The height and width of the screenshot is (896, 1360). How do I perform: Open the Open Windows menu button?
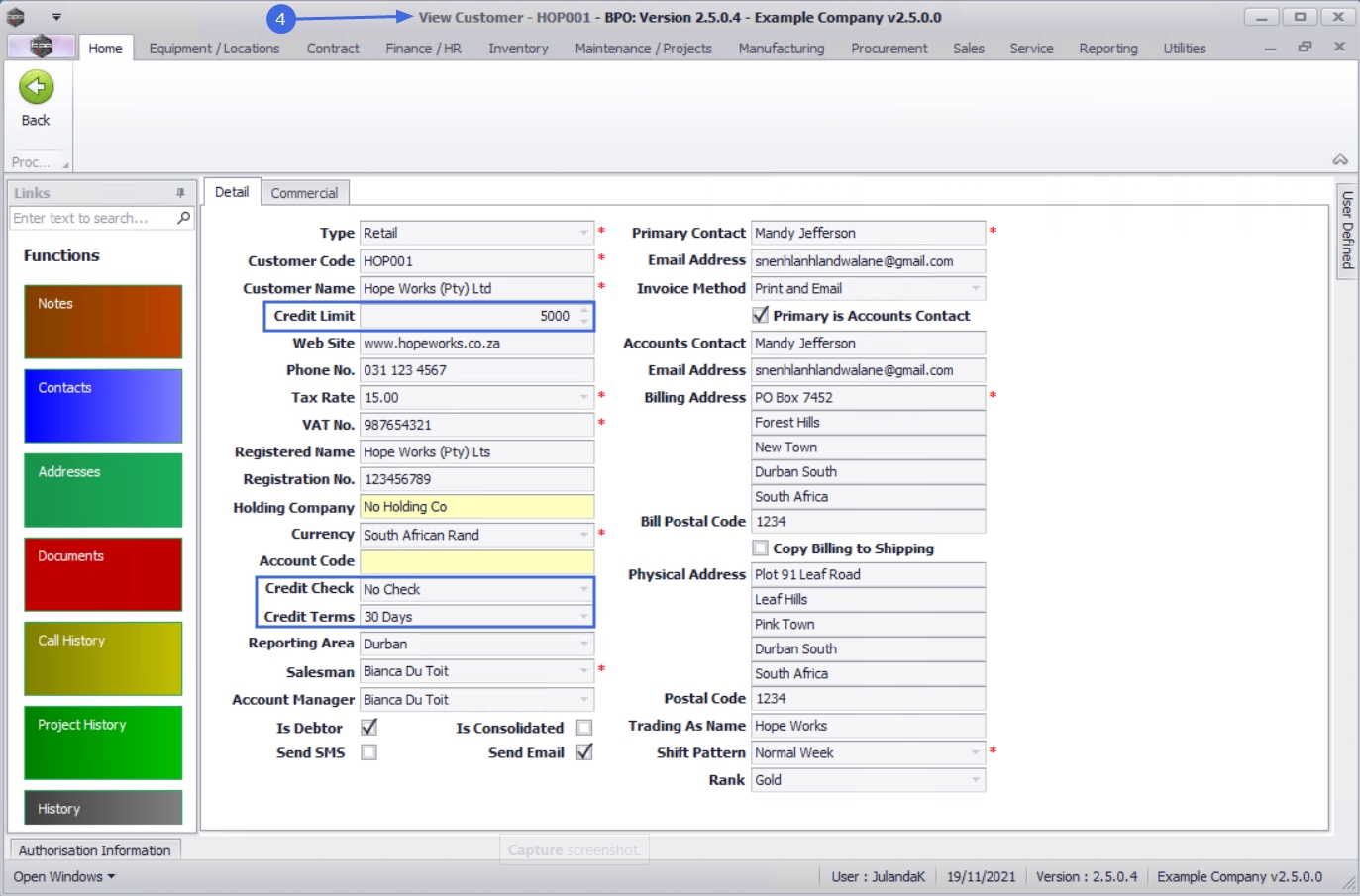coord(64,877)
